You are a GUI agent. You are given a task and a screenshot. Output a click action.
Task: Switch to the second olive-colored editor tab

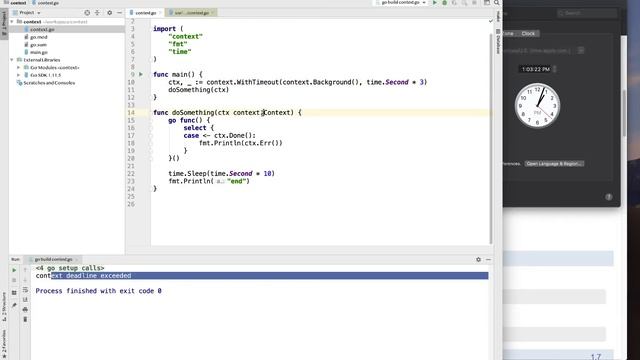pos(192,13)
